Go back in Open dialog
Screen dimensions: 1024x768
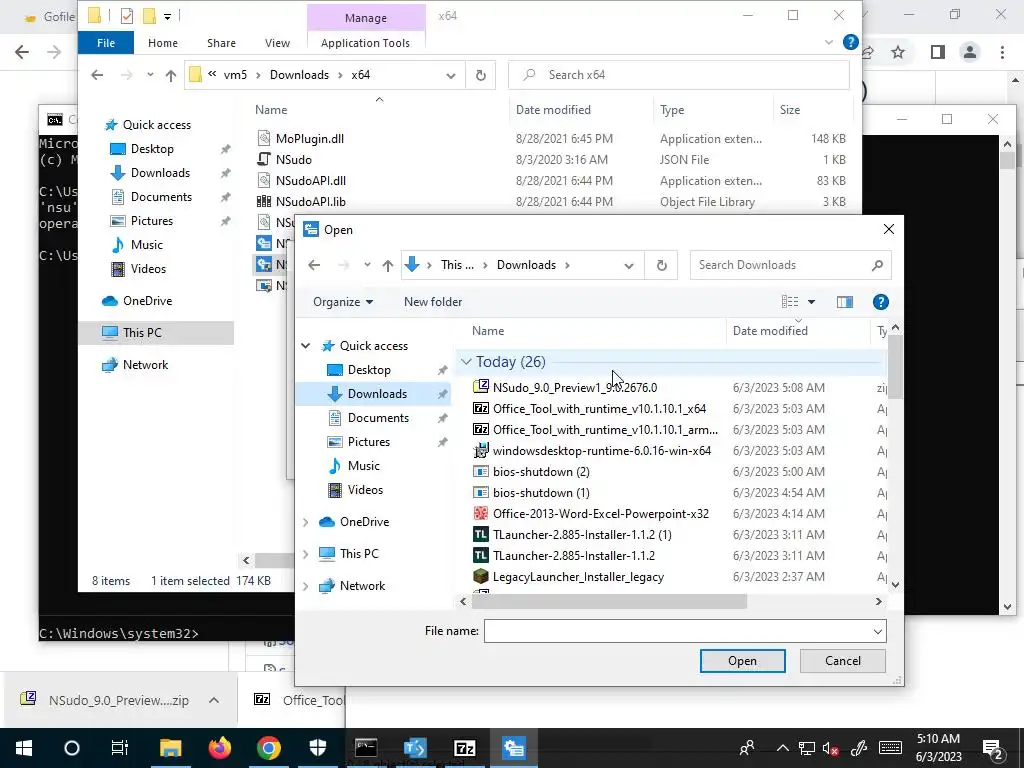pyautogui.click(x=314, y=265)
